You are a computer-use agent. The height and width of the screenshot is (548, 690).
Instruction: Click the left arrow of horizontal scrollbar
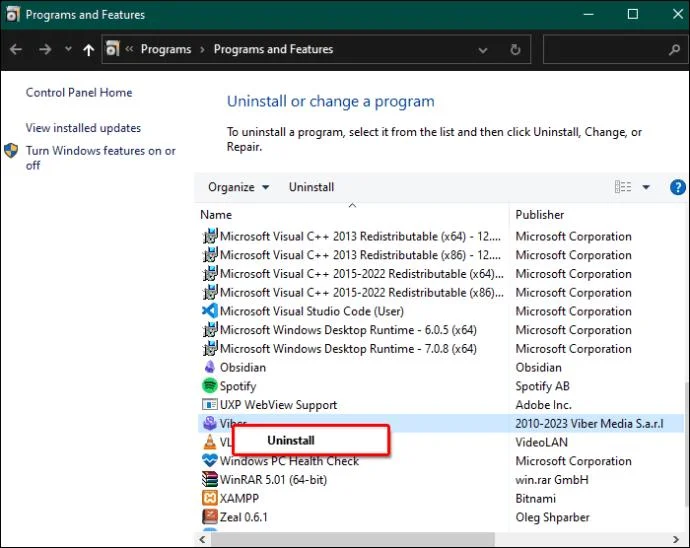coord(202,539)
